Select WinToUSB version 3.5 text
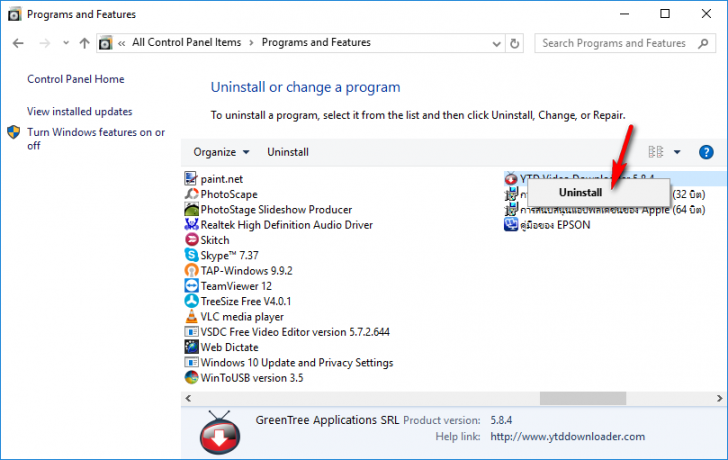Image resolution: width=728 pixels, height=460 pixels. 252,378
